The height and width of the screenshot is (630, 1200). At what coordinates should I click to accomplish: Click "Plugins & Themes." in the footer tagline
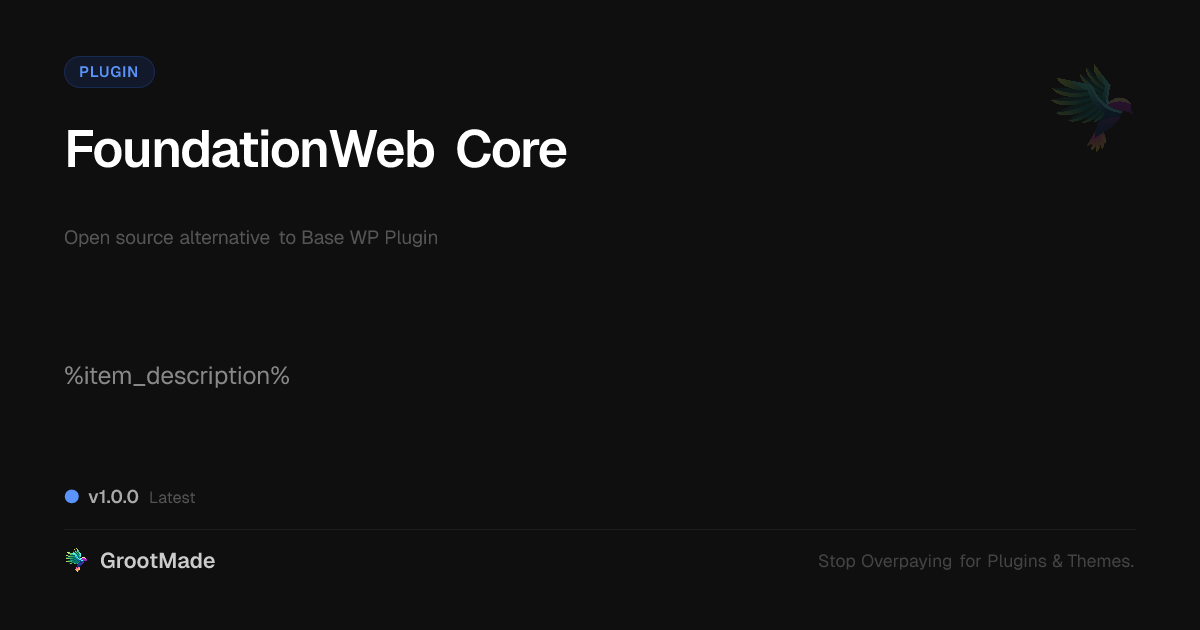pos(1061,562)
